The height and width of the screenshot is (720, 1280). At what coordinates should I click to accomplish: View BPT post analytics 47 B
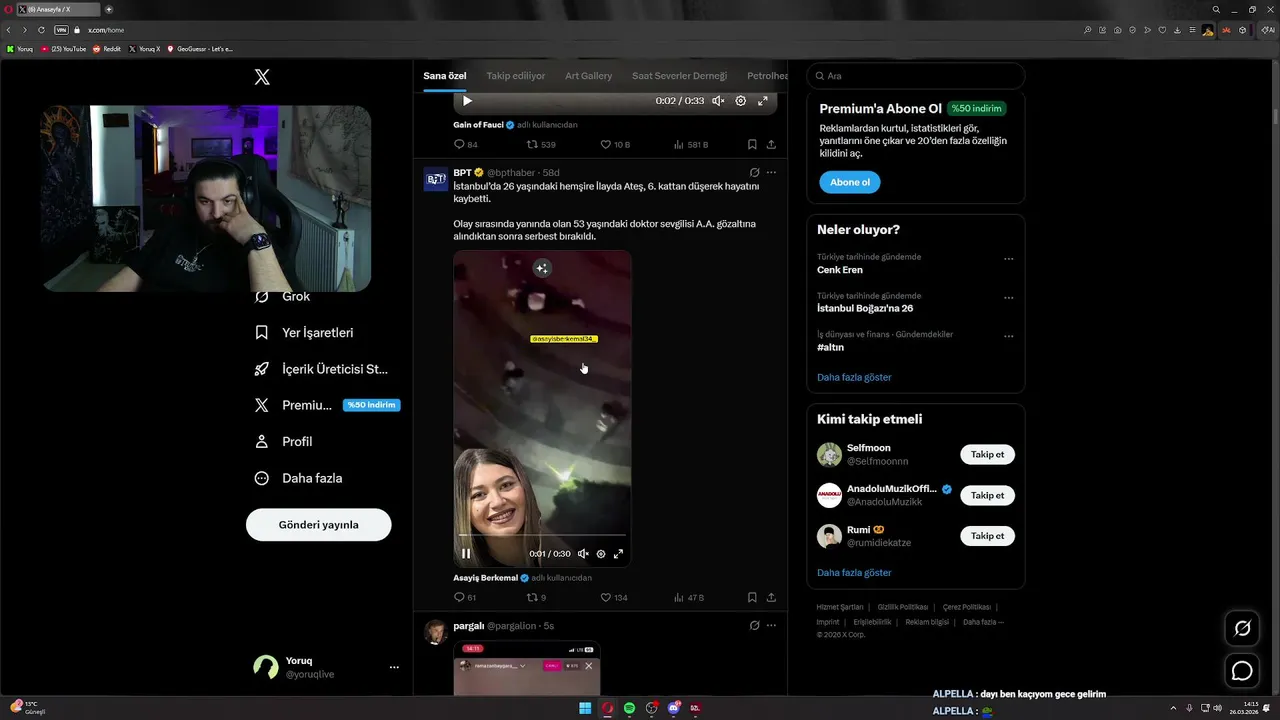pyautogui.click(x=689, y=598)
